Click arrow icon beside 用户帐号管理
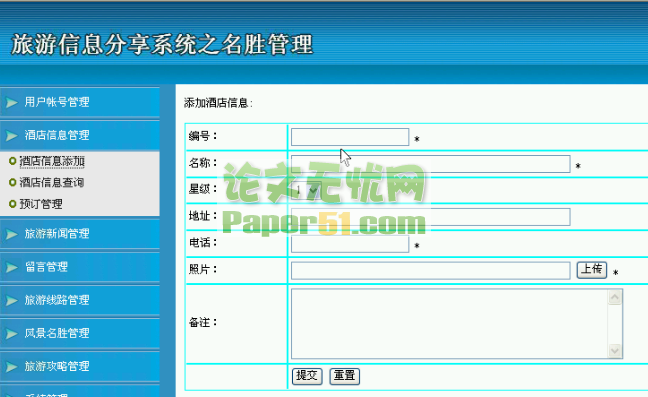Screen dimensions: 648x397 (12, 102)
